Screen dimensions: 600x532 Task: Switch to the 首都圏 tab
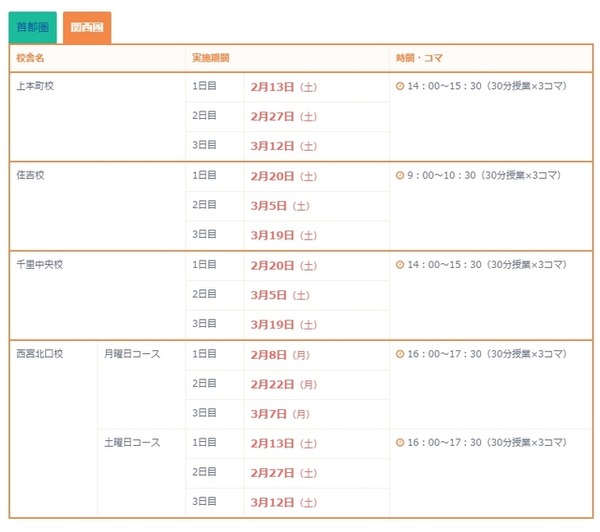pos(33,28)
